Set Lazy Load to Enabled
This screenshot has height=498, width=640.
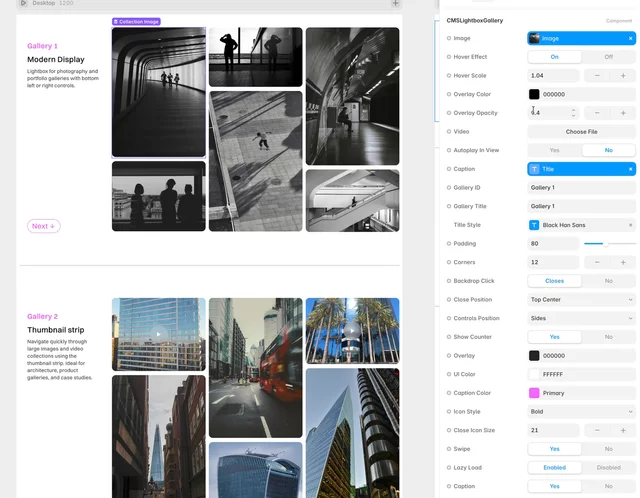(554, 468)
